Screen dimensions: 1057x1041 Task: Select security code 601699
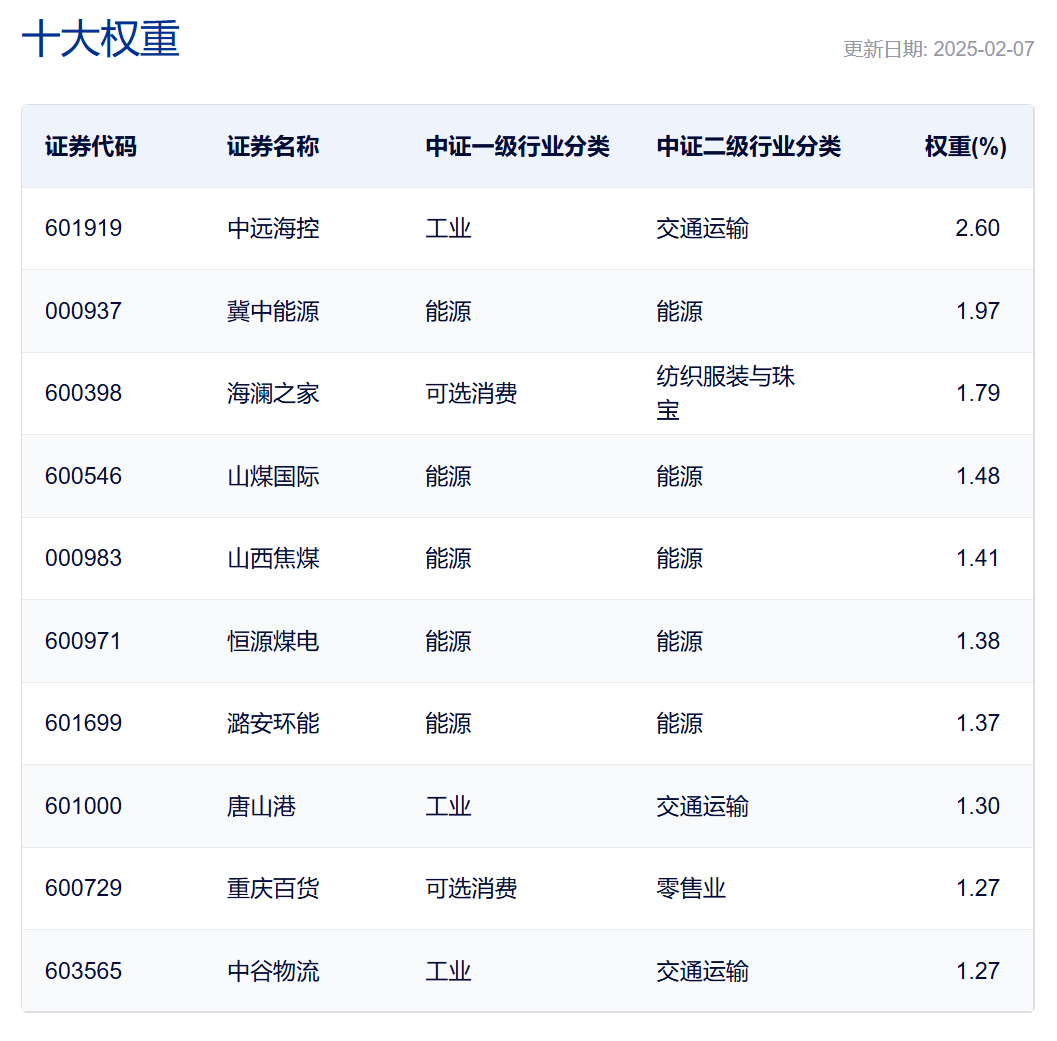coord(84,723)
